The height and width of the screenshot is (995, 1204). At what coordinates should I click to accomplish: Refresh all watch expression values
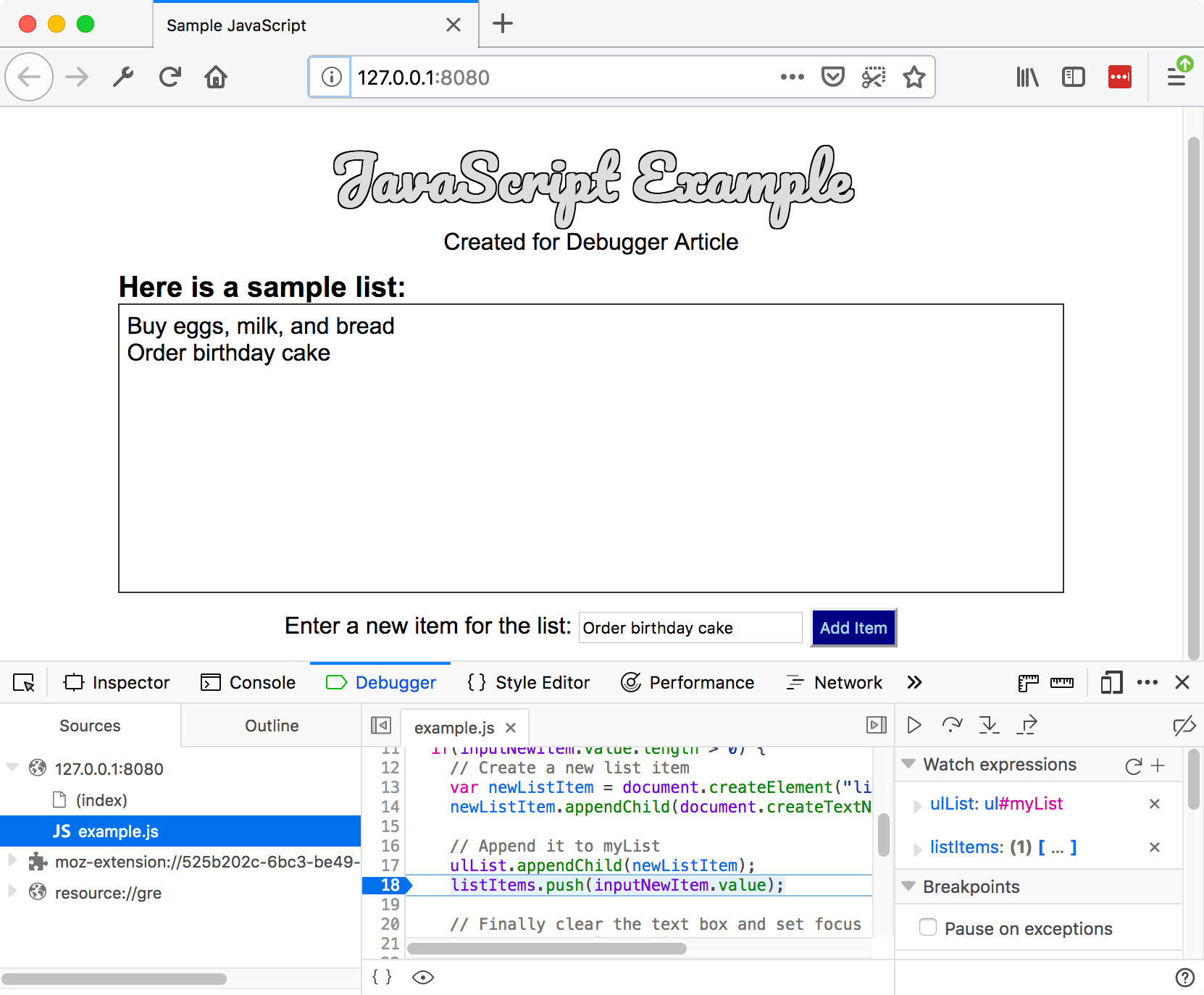tap(1132, 765)
